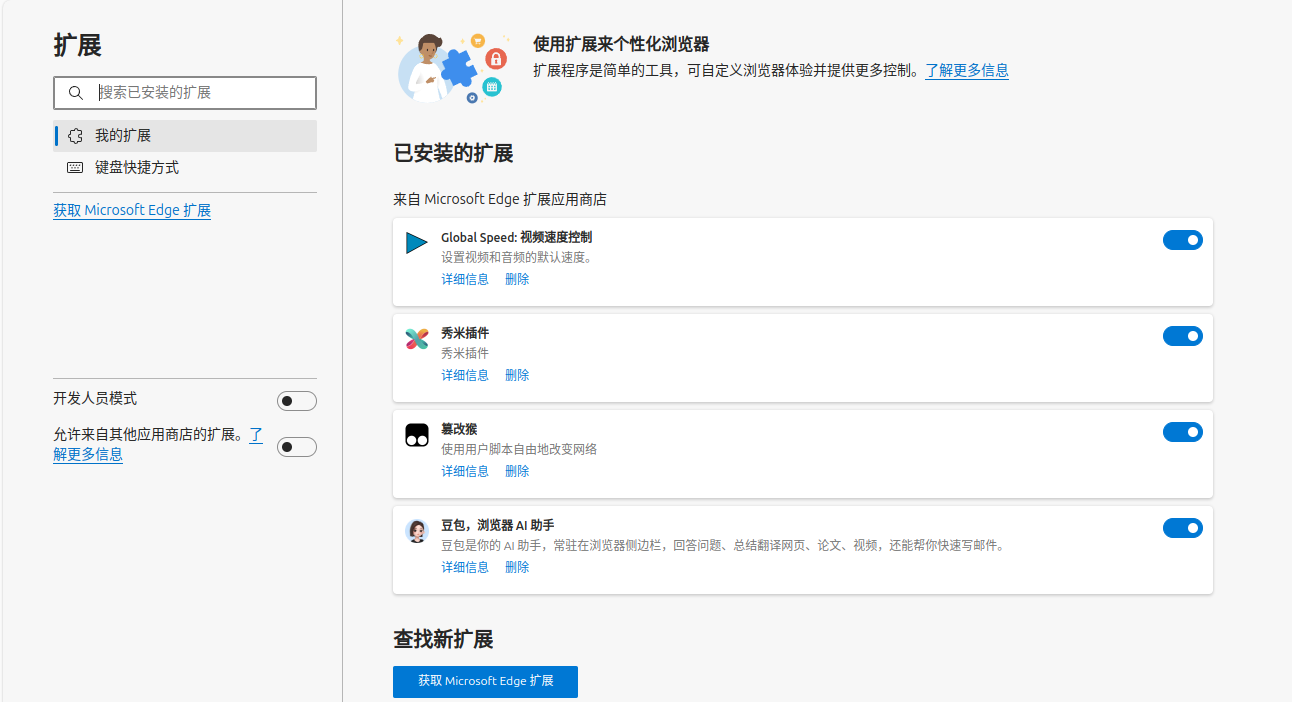Click the 已安装的扩展 heading

[x=453, y=153]
